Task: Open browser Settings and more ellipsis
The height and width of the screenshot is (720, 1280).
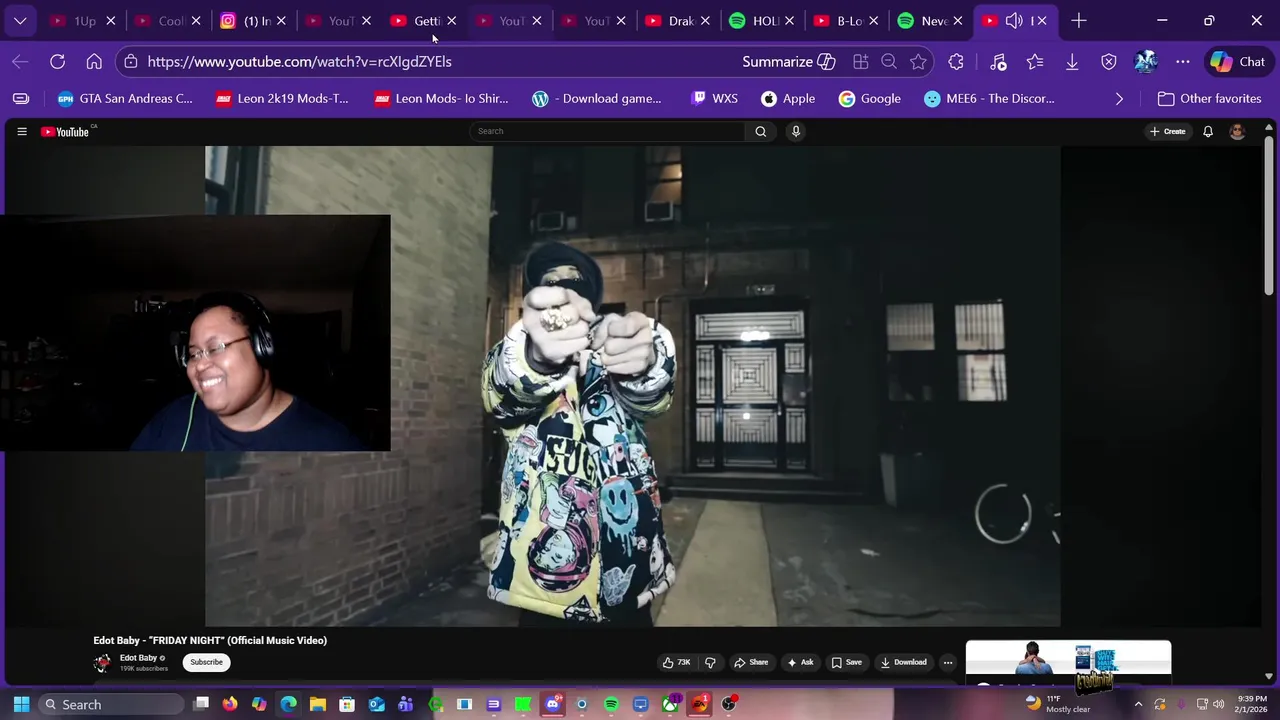Action: tap(1183, 62)
